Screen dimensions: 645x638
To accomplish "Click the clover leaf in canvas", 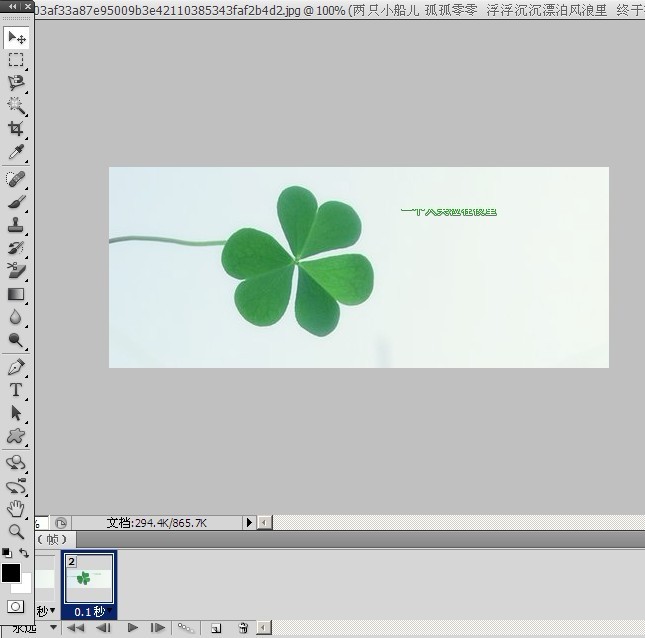I will pos(298,261).
